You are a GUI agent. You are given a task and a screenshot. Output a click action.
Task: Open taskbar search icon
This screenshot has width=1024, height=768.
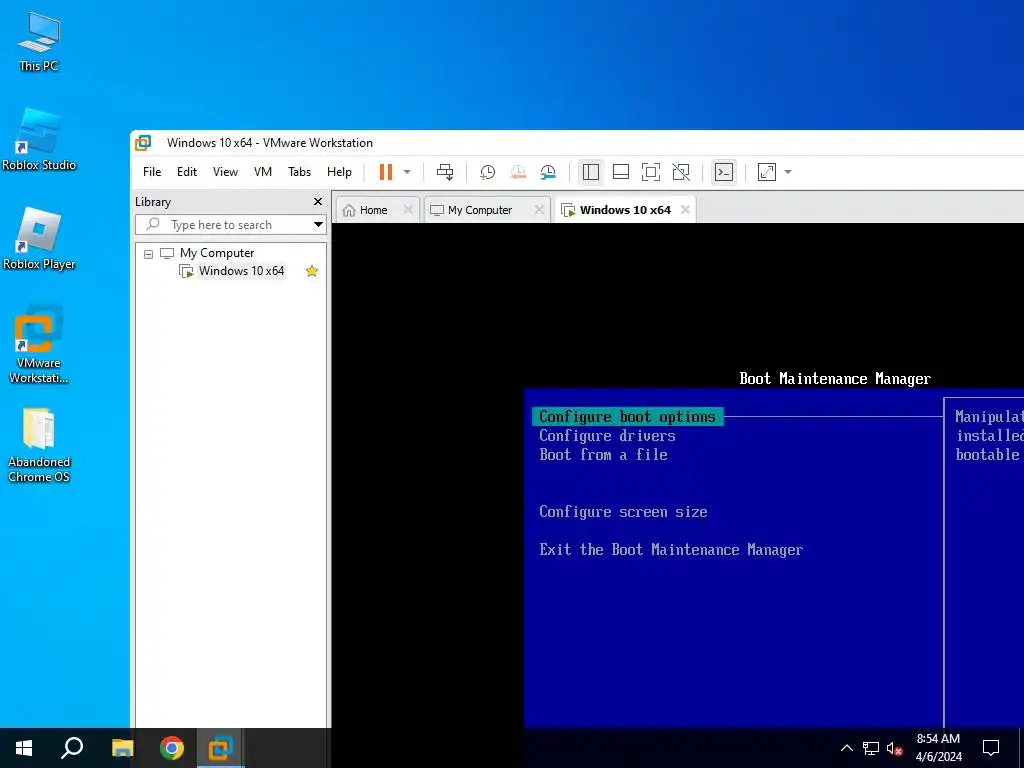(72, 748)
